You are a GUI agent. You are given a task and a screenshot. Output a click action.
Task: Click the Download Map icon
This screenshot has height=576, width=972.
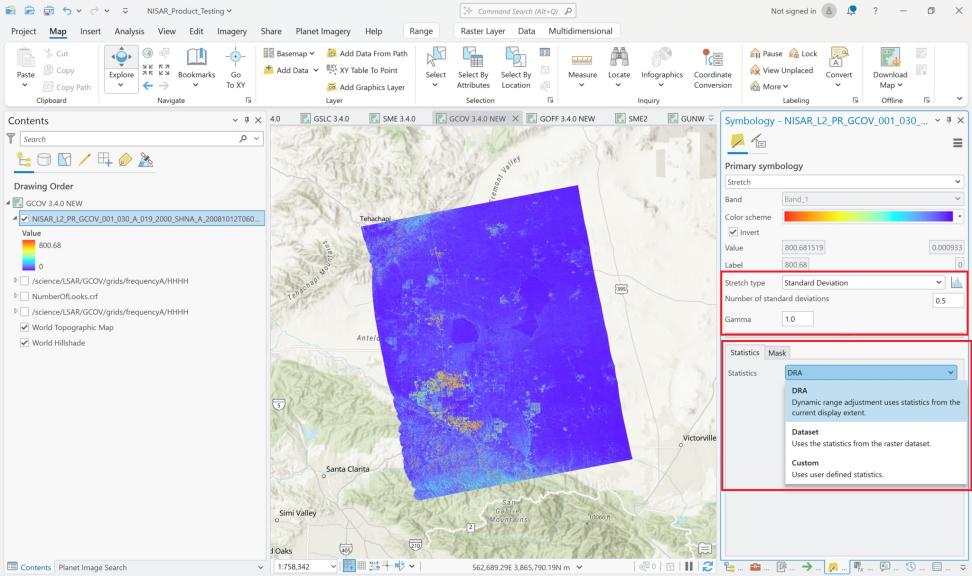pos(890,57)
